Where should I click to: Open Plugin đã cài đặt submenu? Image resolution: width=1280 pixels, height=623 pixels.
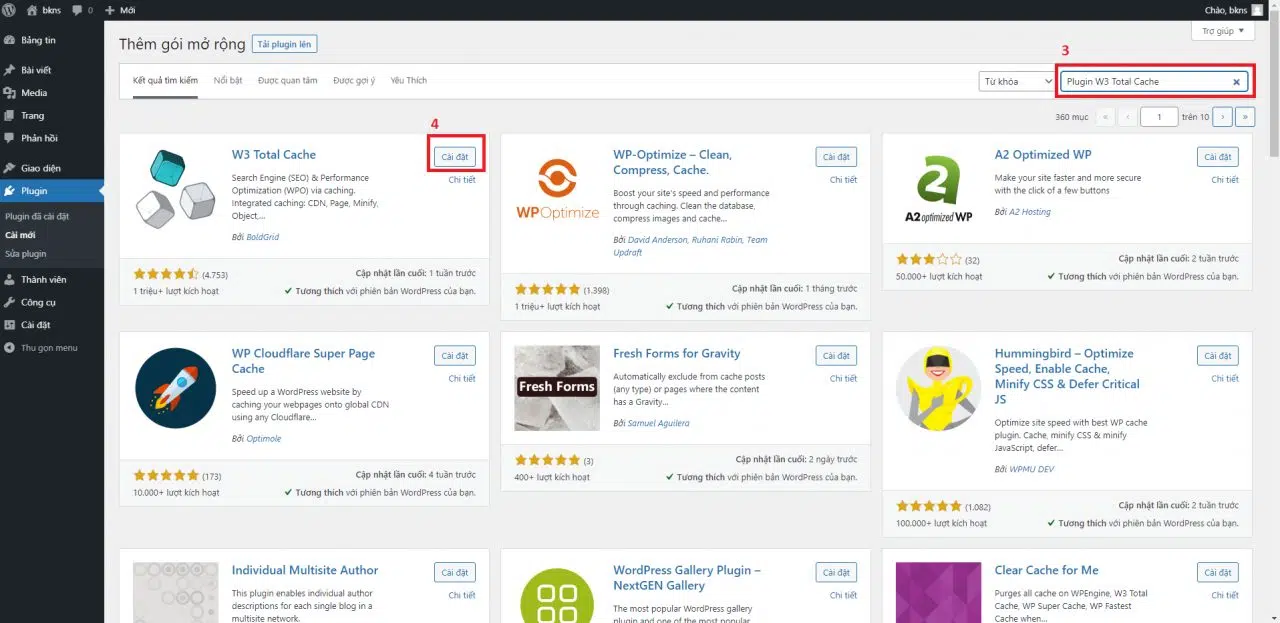pos(37,216)
